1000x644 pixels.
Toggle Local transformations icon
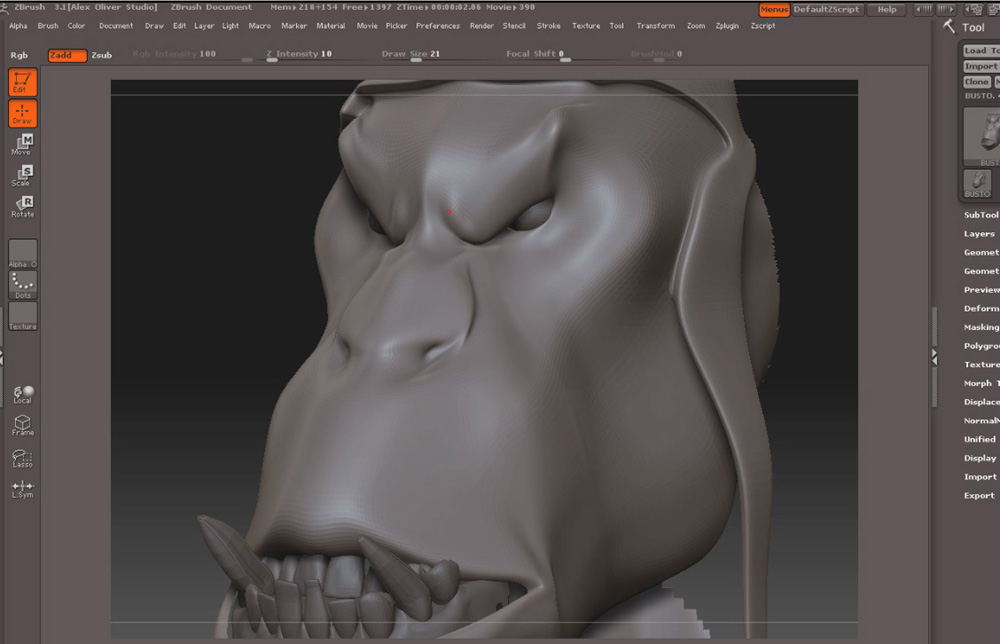click(22, 394)
